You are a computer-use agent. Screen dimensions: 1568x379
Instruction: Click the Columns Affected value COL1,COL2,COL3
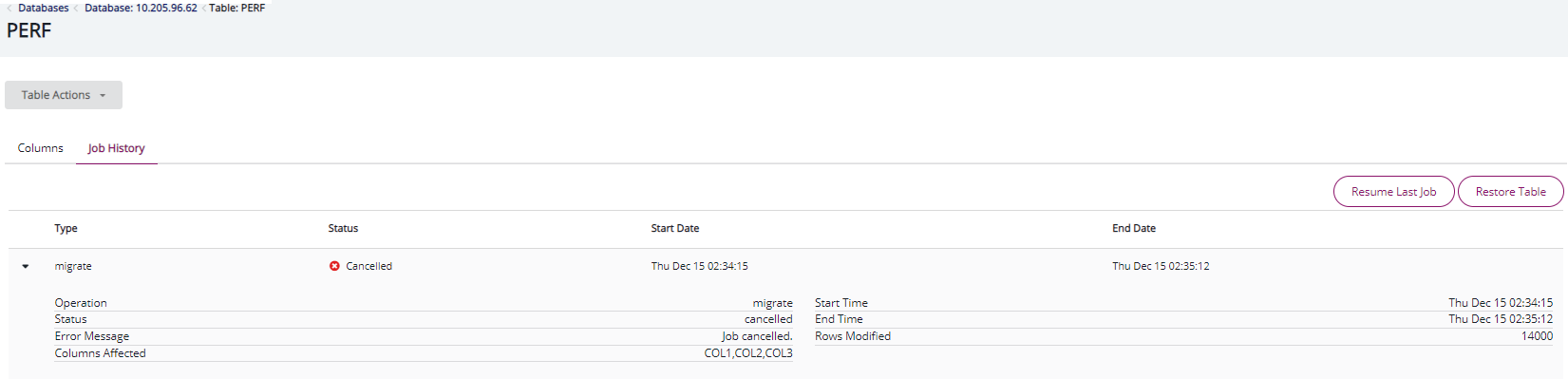coord(748,353)
